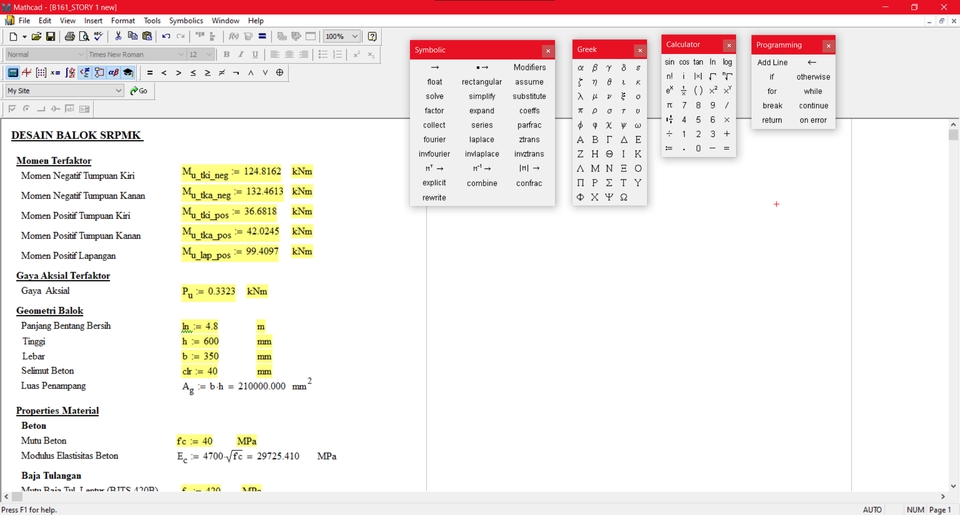This screenshot has height=515, width=960.
Task: Click the 'DESAIN BALOK SRPMK' heading
Action: pos(77,135)
